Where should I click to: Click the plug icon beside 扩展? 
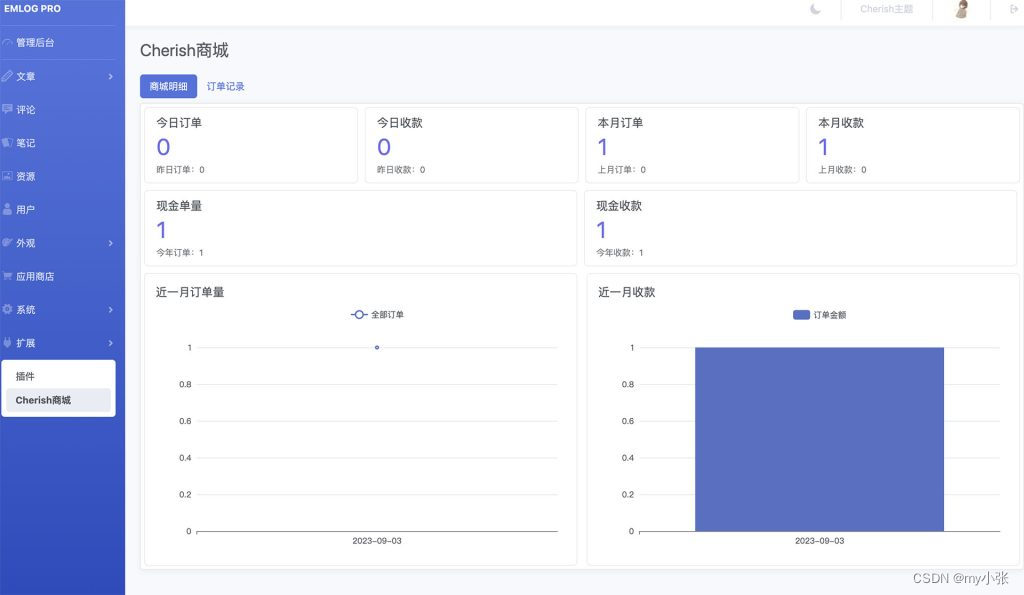pos(7,342)
